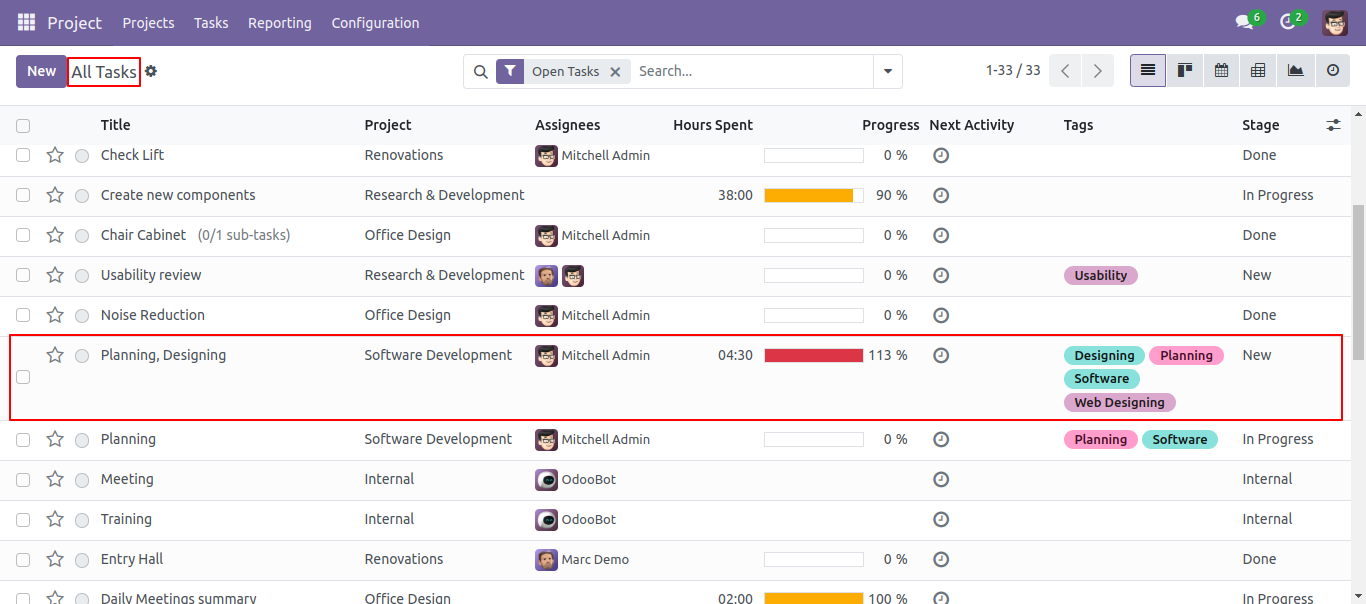Toggle state circle of Chair Cabinet task
This screenshot has height=604, width=1366.
[82, 236]
